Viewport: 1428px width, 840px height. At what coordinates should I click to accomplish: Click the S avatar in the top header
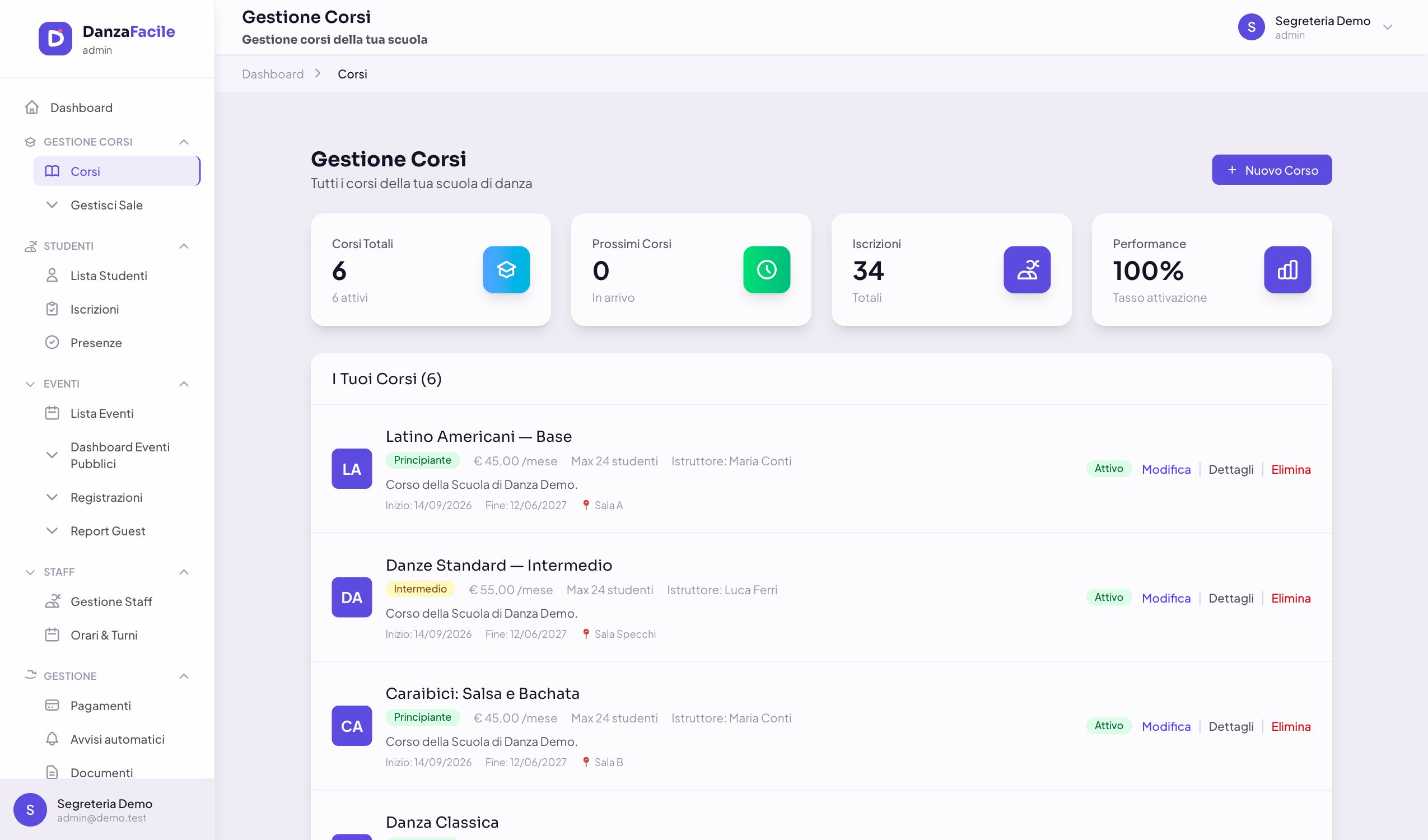tap(1251, 27)
